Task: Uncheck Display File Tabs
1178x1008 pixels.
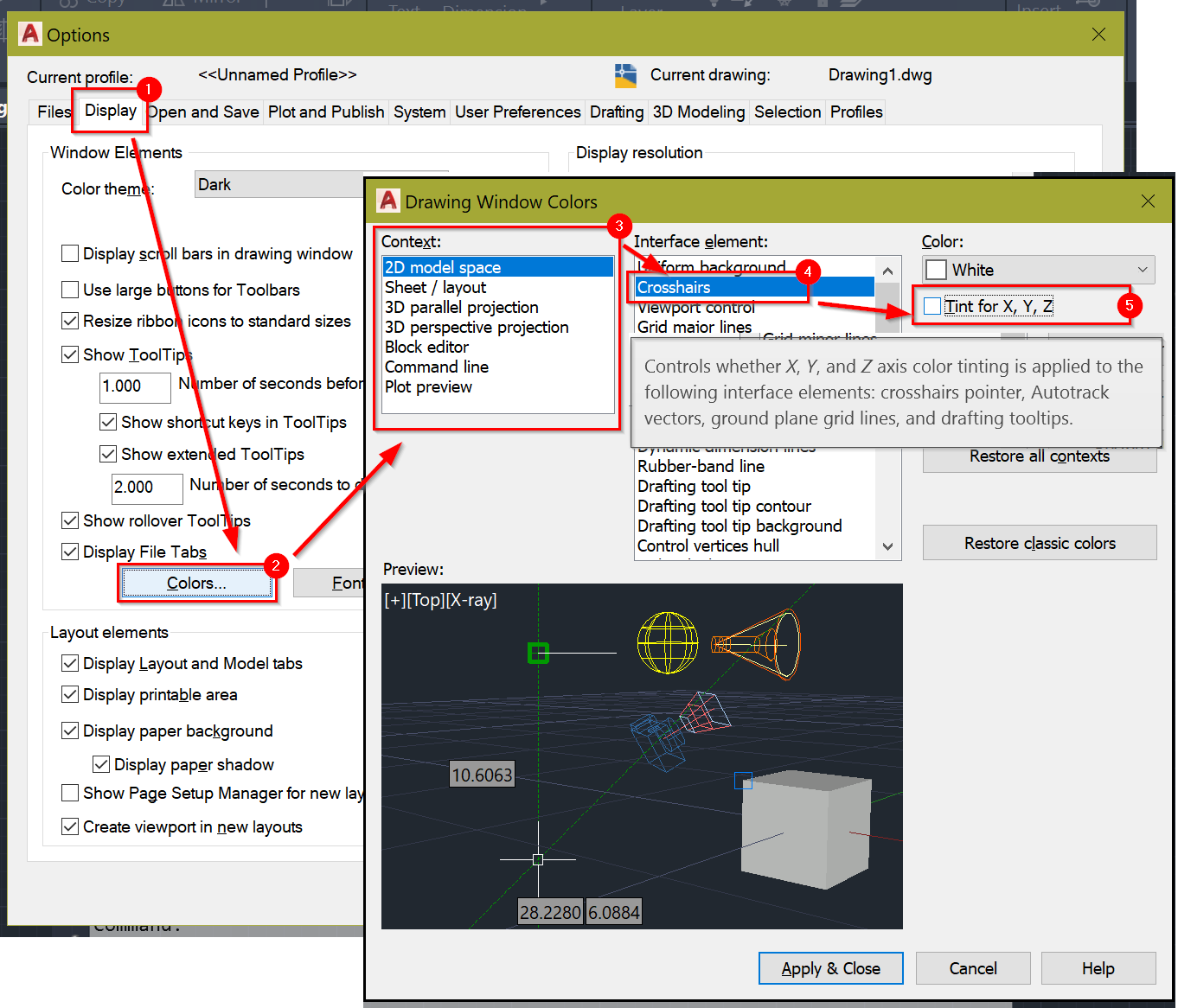Action: click(x=70, y=552)
